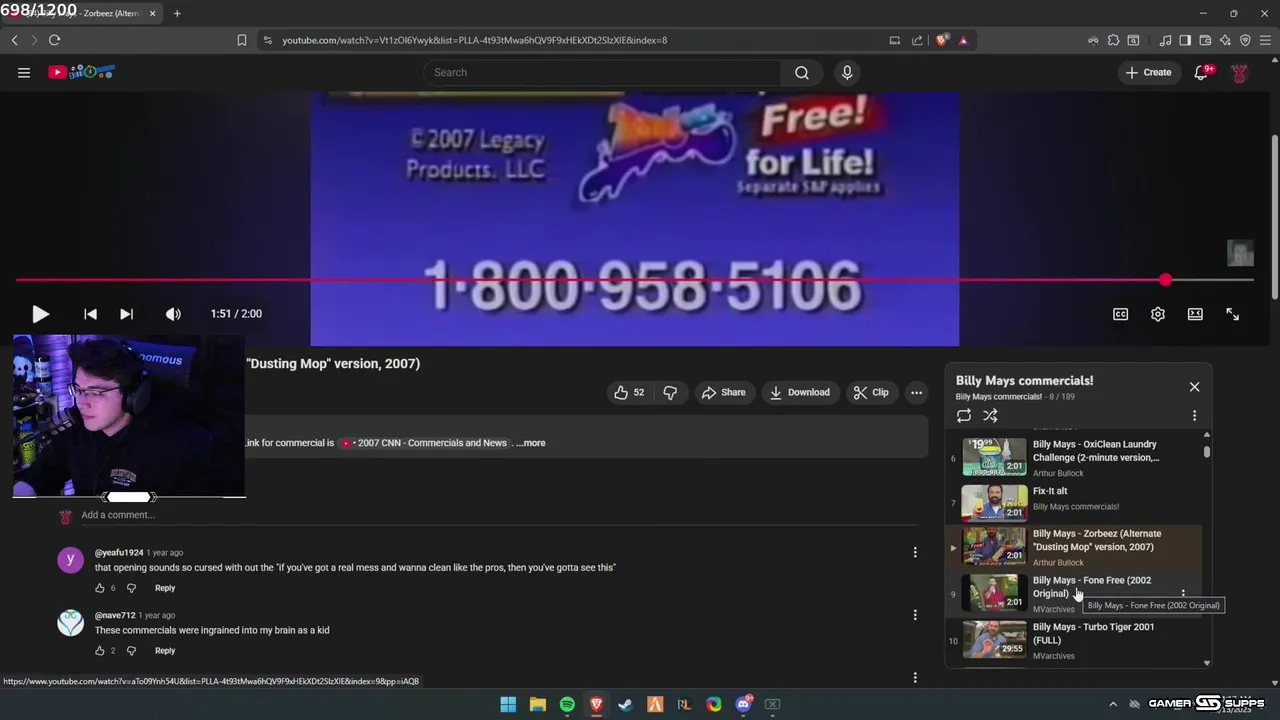1280x720 pixels.
Task: Play OxiClean Laundry Challenge video
Action: [x=1075, y=457]
